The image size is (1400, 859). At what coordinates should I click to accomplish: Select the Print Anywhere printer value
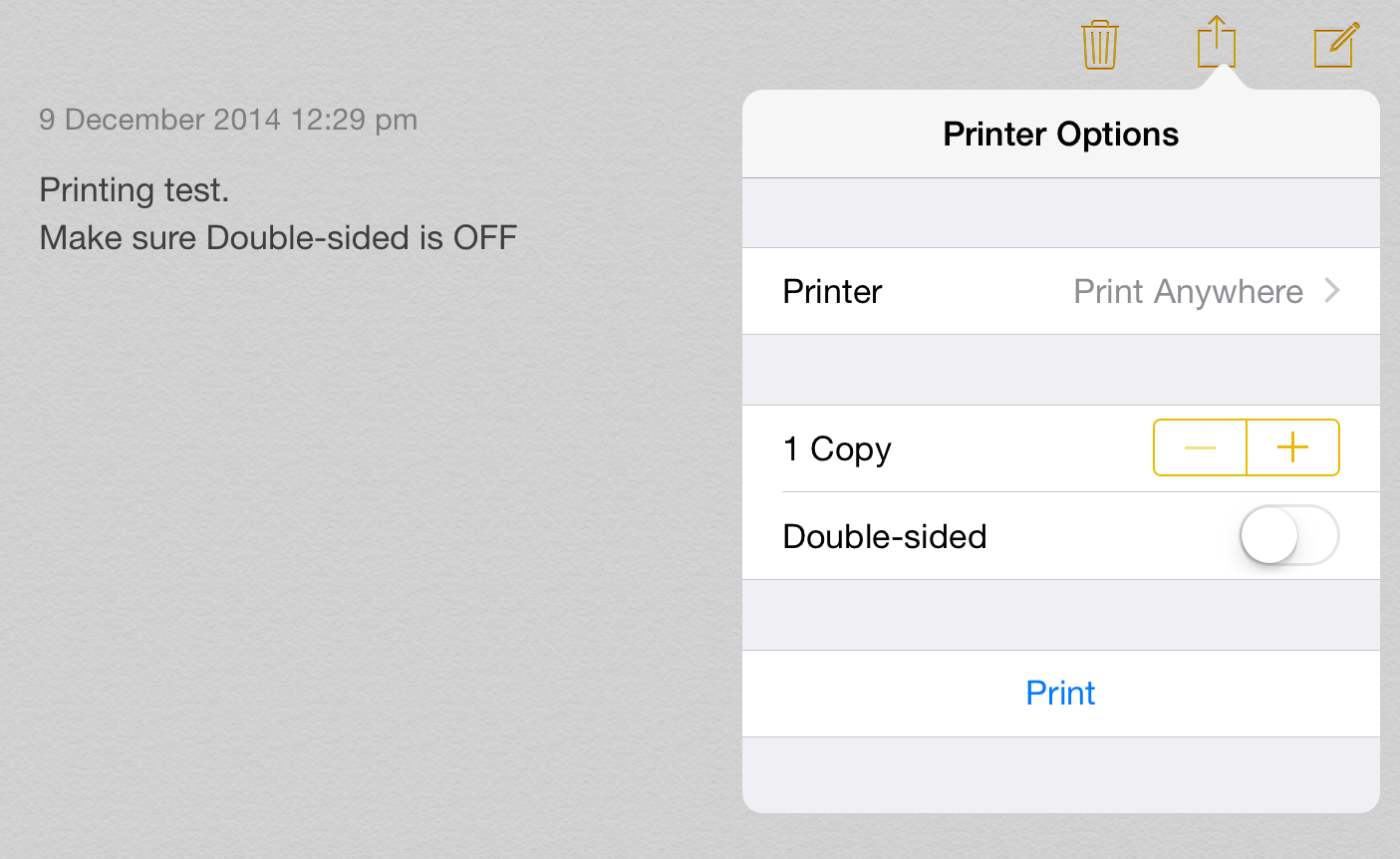(x=1188, y=291)
